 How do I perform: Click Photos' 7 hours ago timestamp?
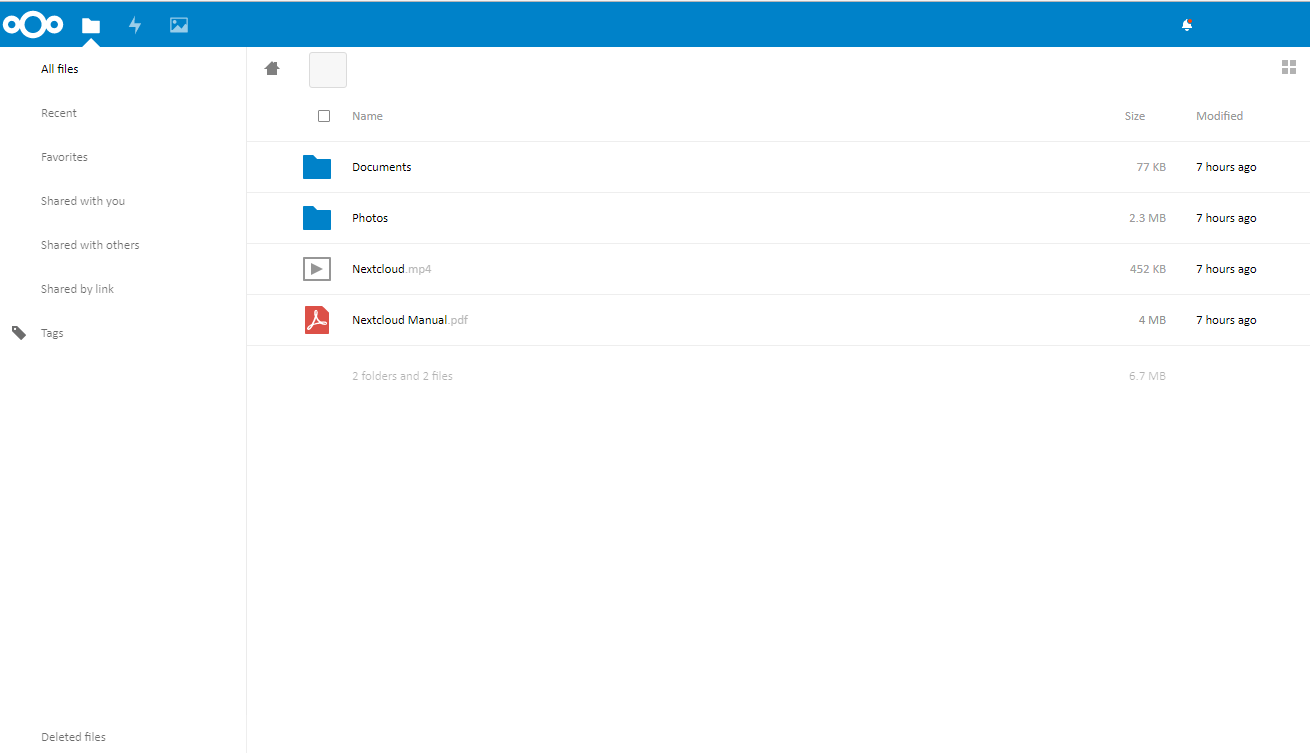tap(1226, 218)
